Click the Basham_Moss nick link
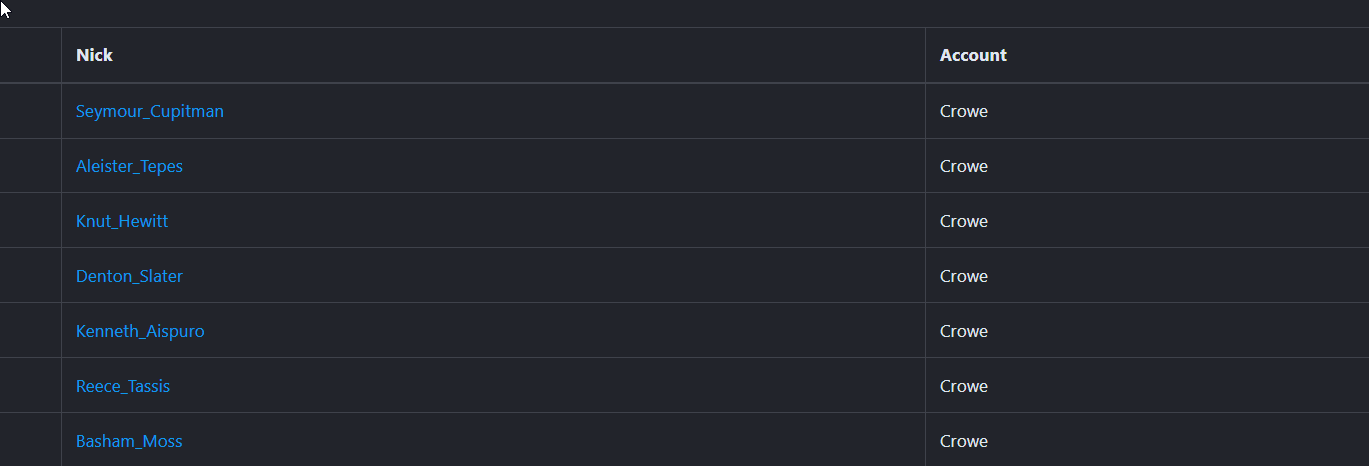The width and height of the screenshot is (1369, 466). tap(129, 441)
